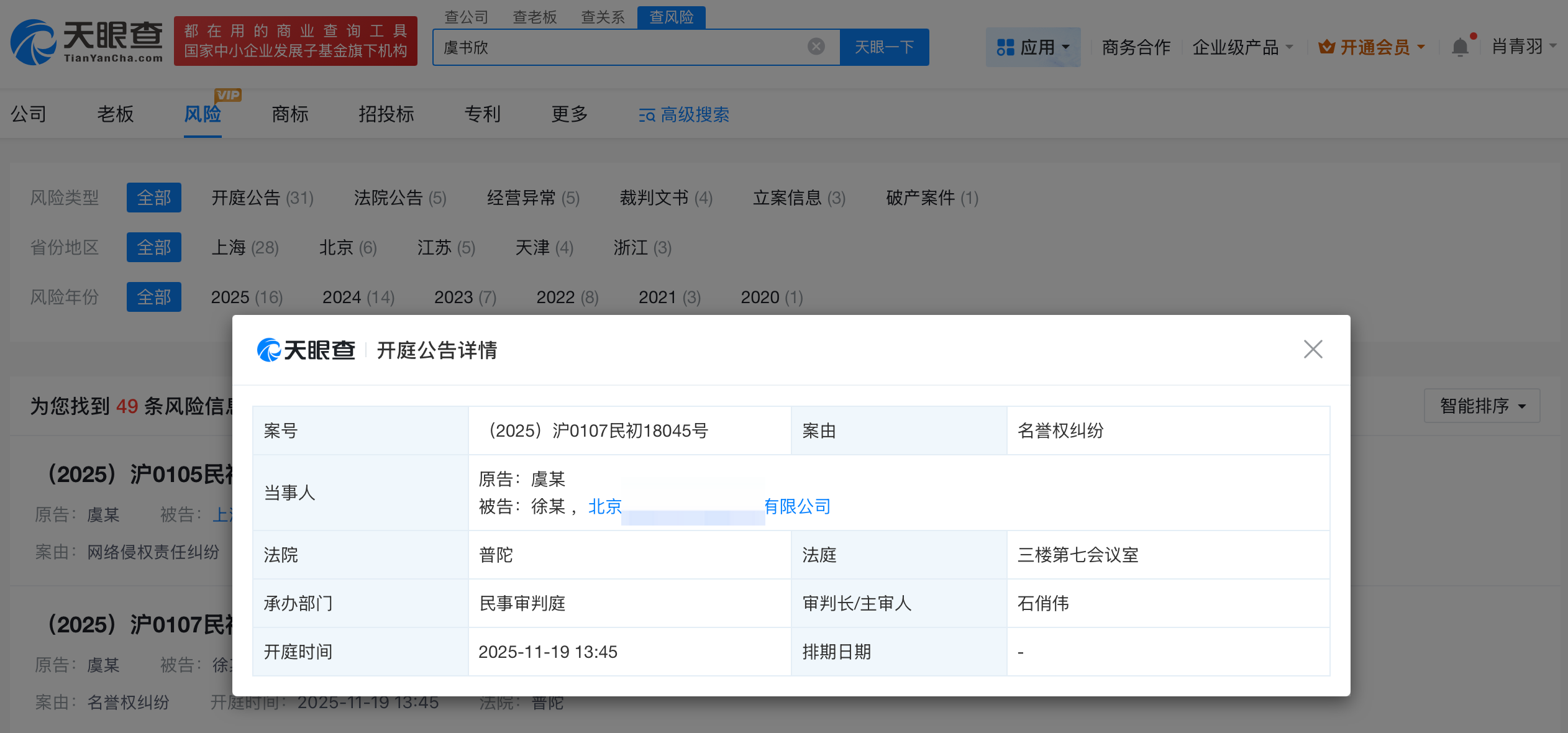Click the 高级搜索 magnifier icon
Viewport: 1568px width, 733px height.
[645, 115]
